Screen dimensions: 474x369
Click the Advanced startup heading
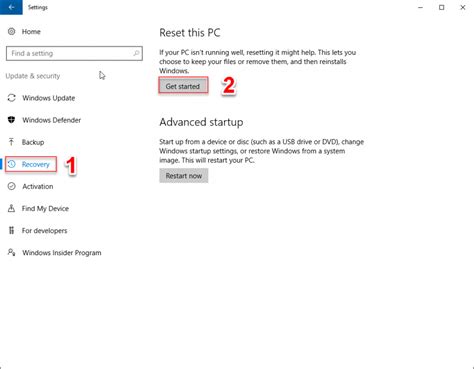[x=201, y=122]
